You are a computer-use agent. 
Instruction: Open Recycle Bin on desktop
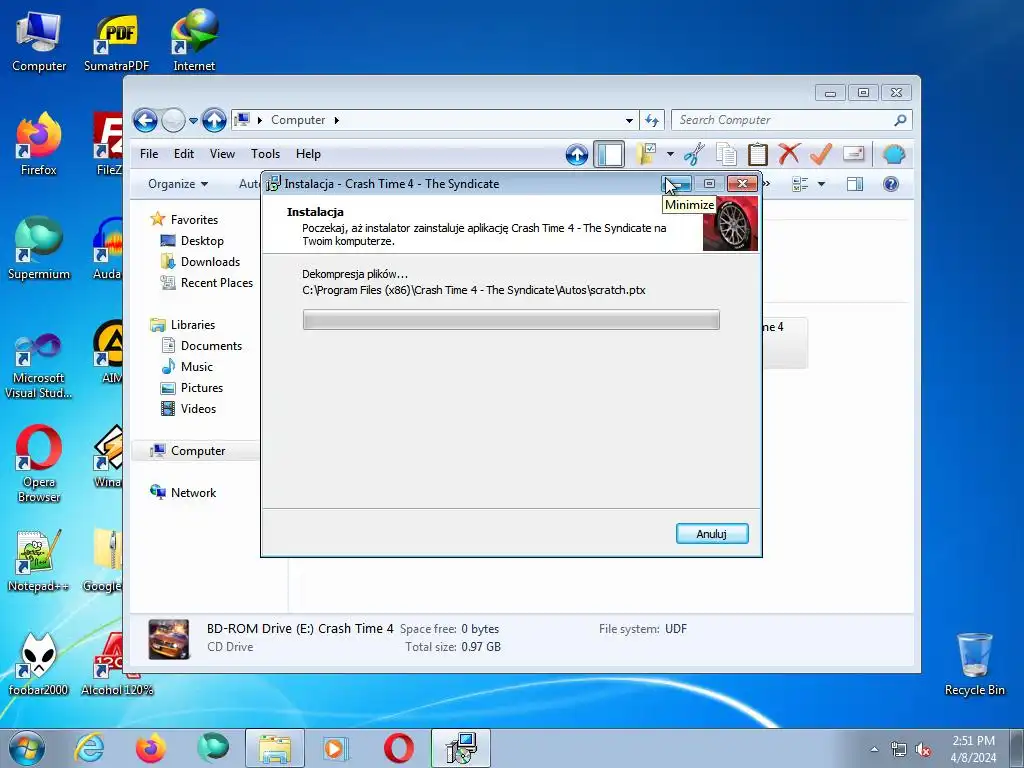click(x=974, y=664)
